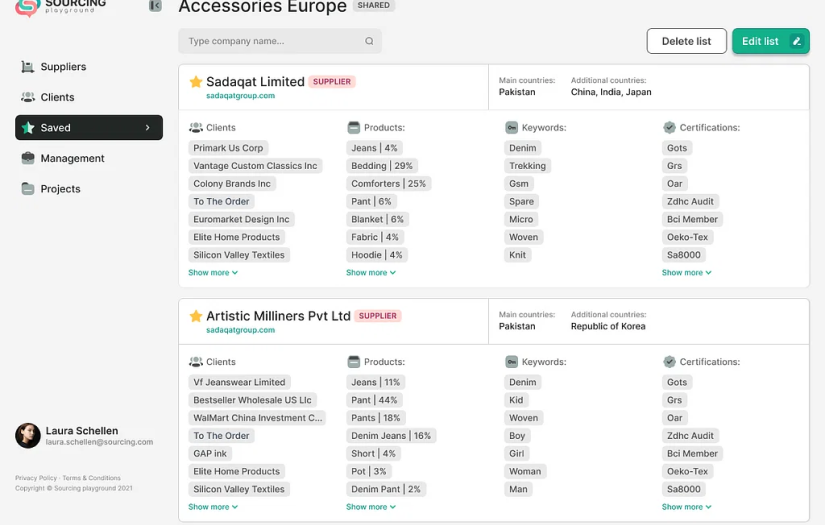Image resolution: width=825 pixels, height=525 pixels.
Task: Expand the Saved menu chevron
Action: pyautogui.click(x=148, y=128)
